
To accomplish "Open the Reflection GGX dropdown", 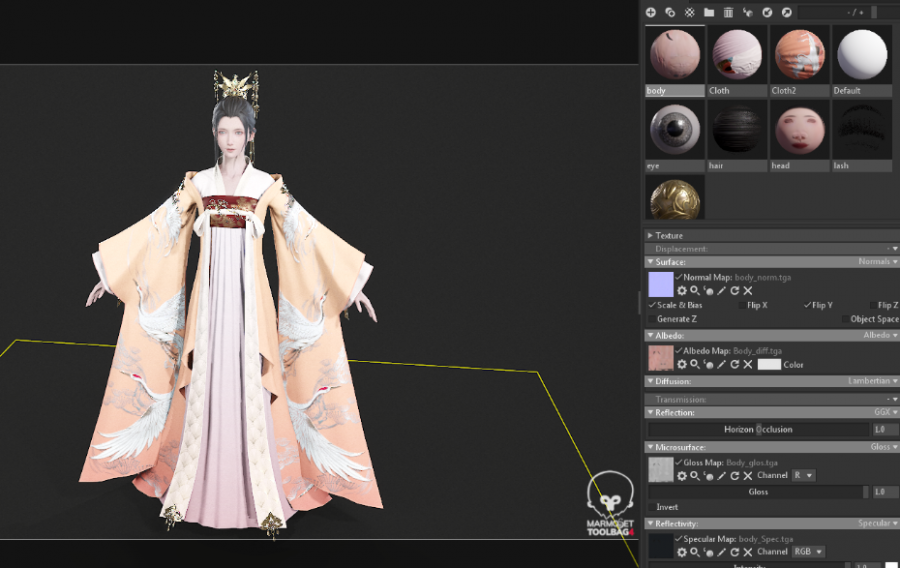I will pos(886,412).
